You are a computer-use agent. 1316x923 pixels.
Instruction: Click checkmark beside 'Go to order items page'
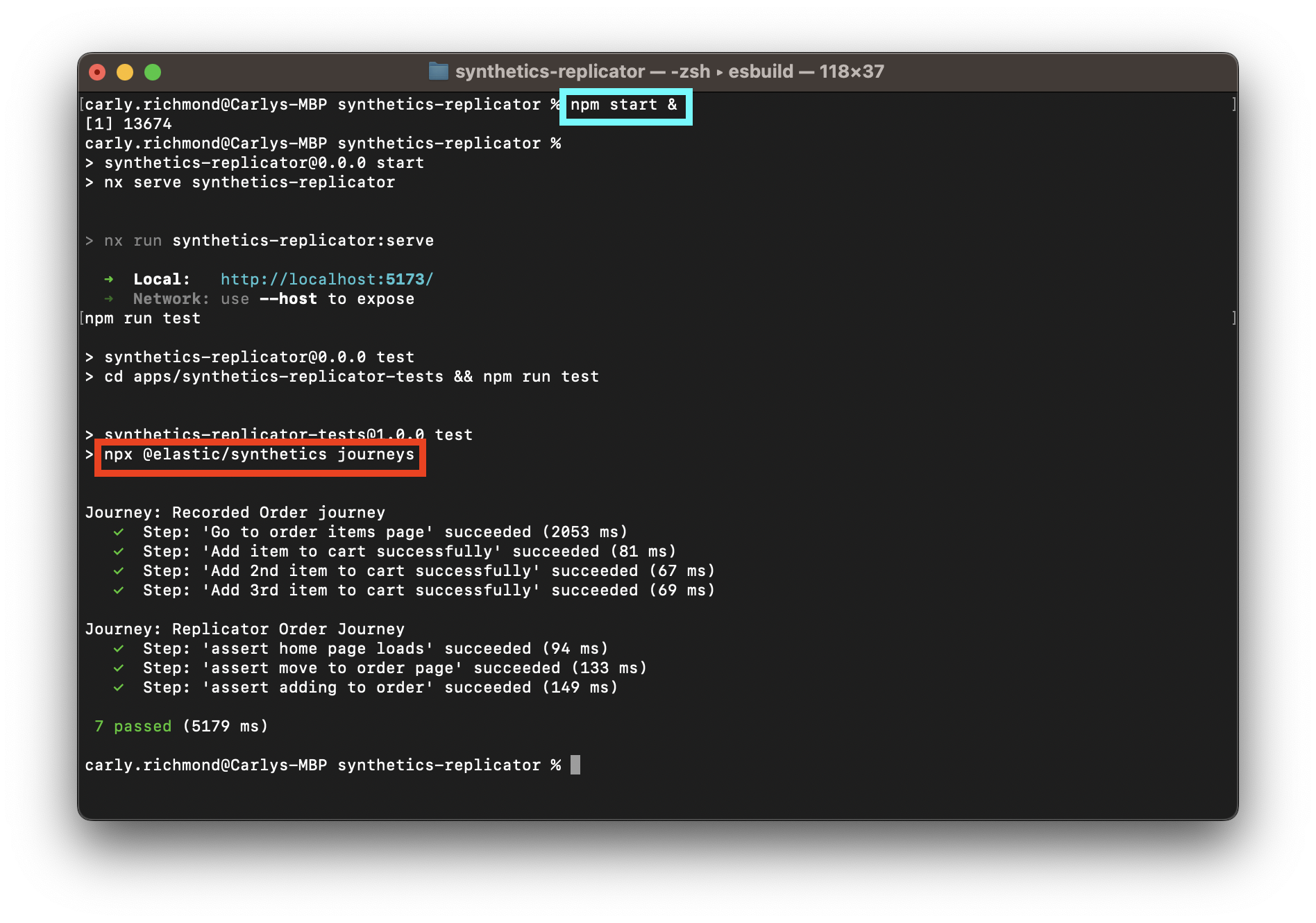click(x=119, y=532)
